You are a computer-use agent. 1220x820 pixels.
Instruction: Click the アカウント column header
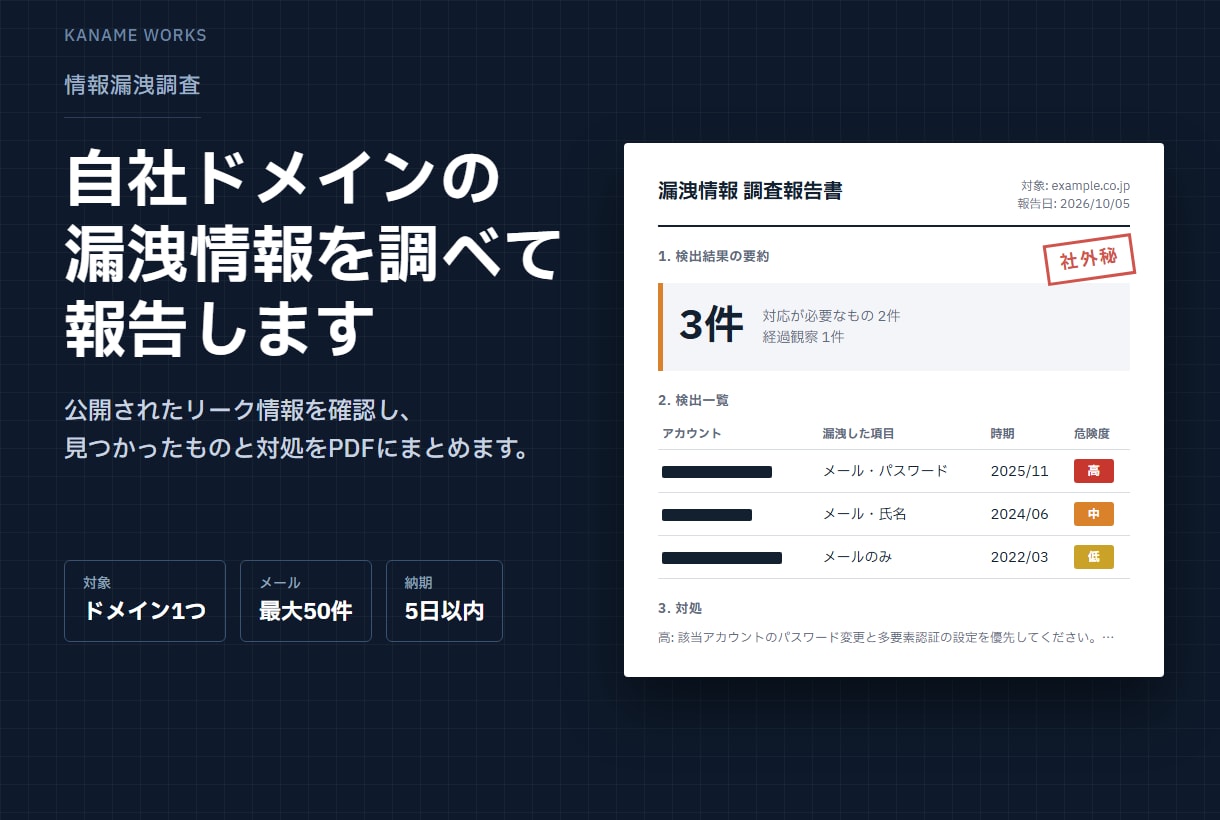coord(692,434)
